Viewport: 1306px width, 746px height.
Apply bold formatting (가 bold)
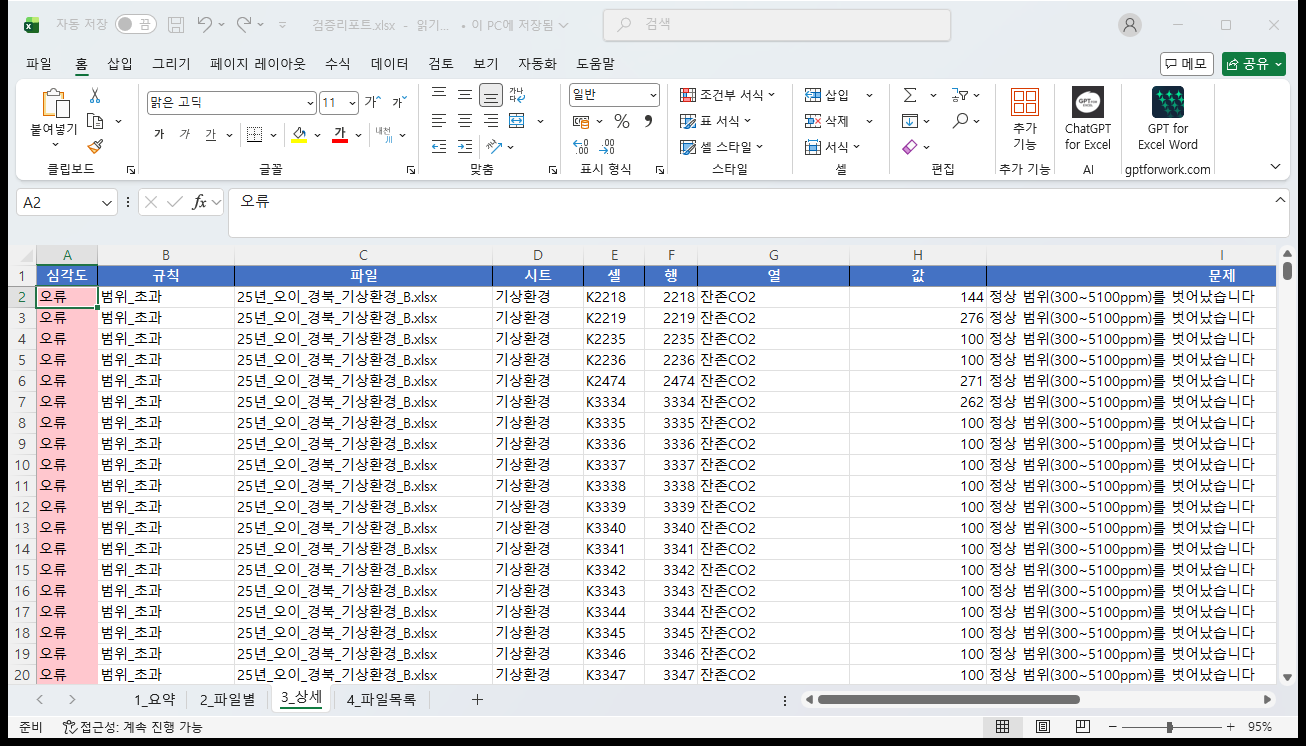(159, 134)
